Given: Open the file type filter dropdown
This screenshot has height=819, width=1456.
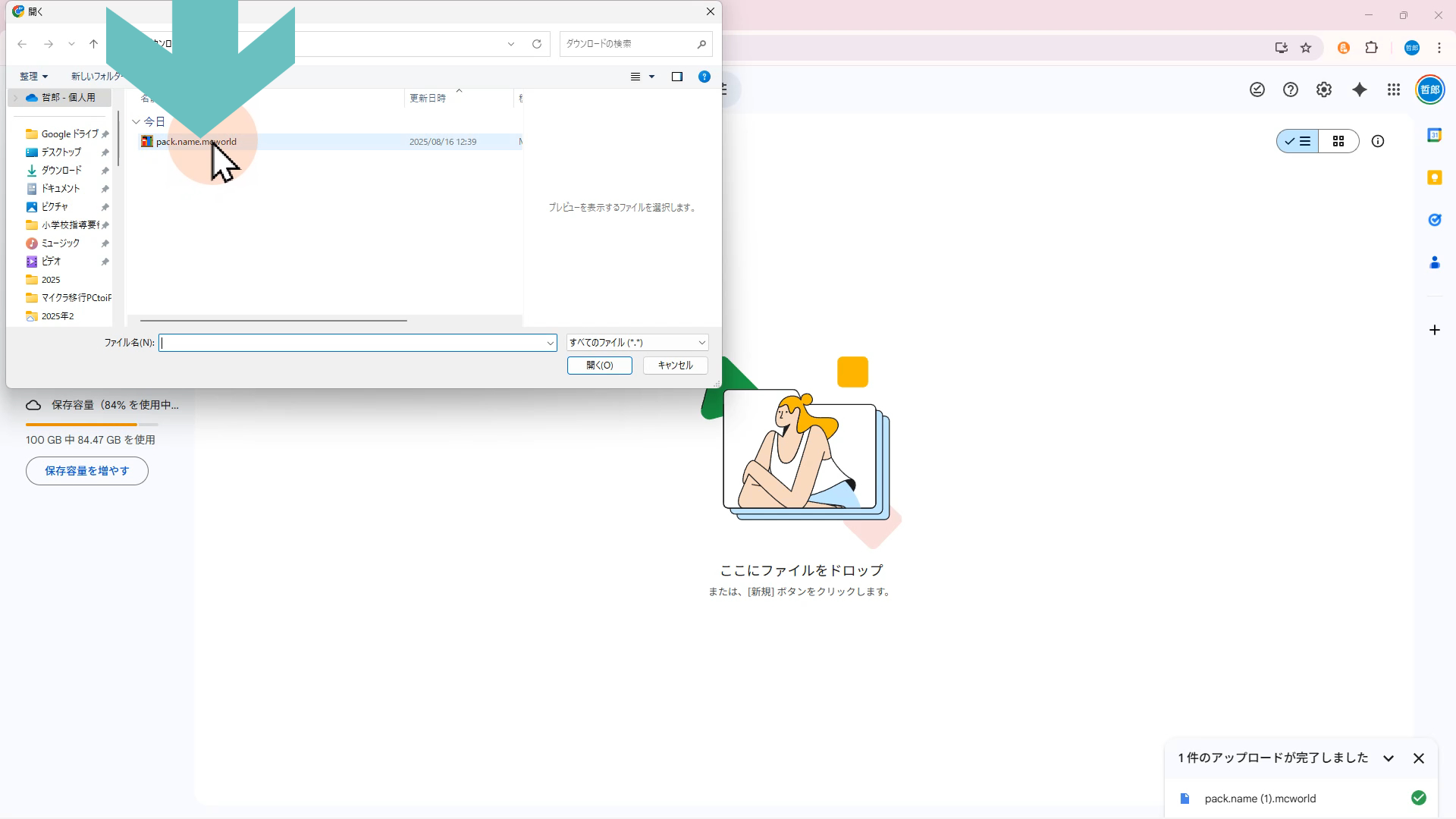Looking at the screenshot, I should [637, 343].
